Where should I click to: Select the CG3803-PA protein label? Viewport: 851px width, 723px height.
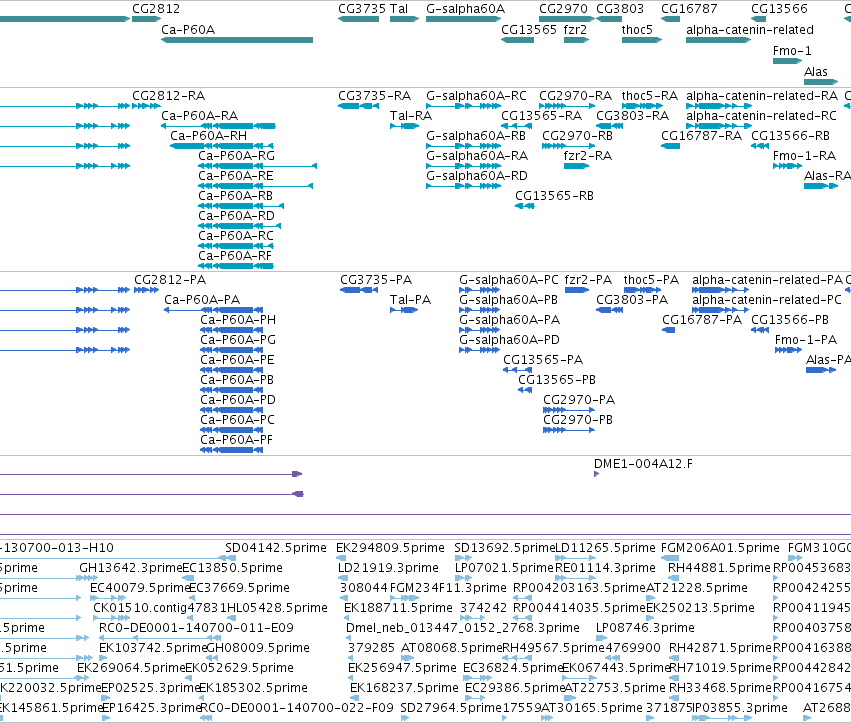632,300
